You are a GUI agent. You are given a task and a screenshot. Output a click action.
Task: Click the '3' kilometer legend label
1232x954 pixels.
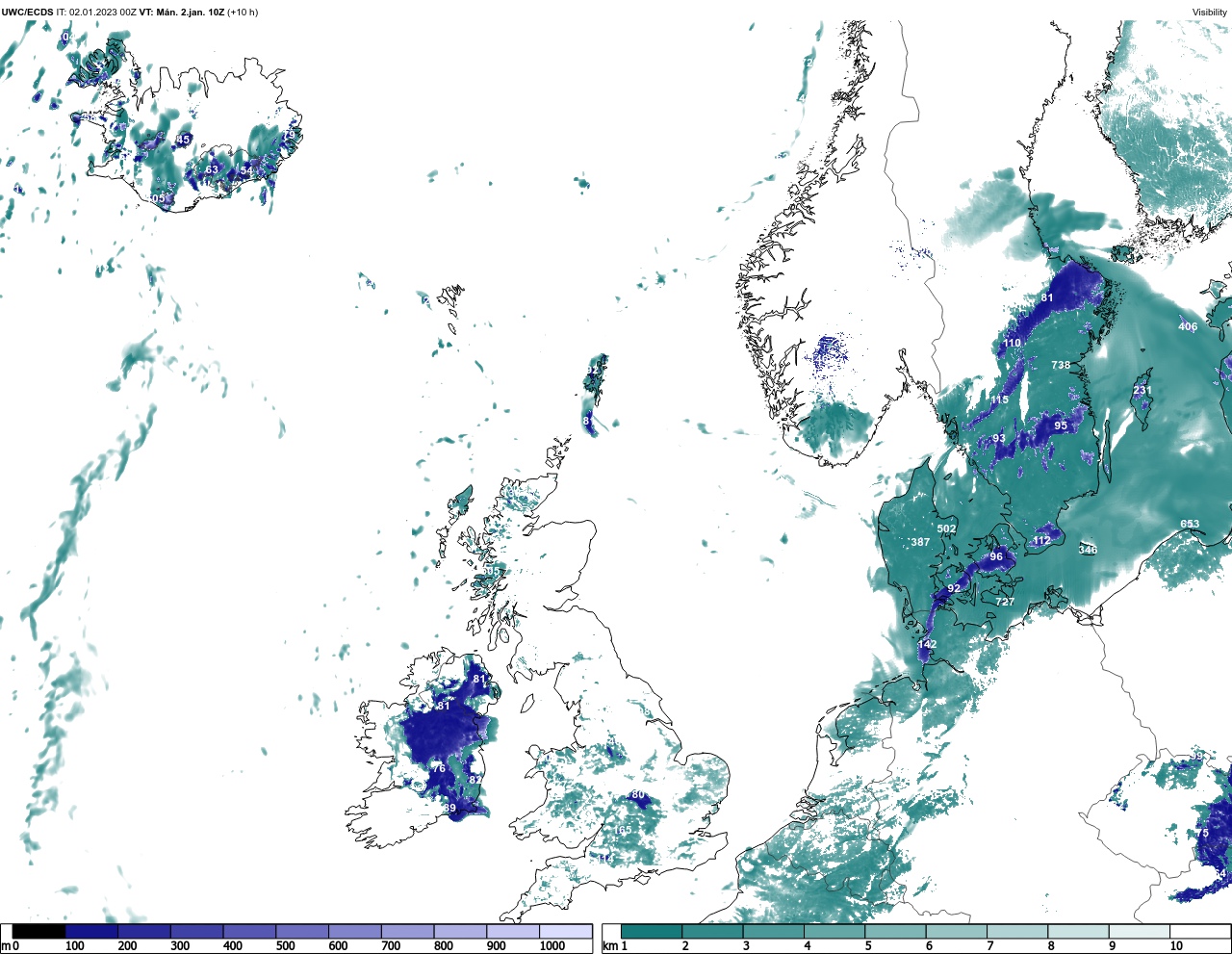[x=746, y=946]
